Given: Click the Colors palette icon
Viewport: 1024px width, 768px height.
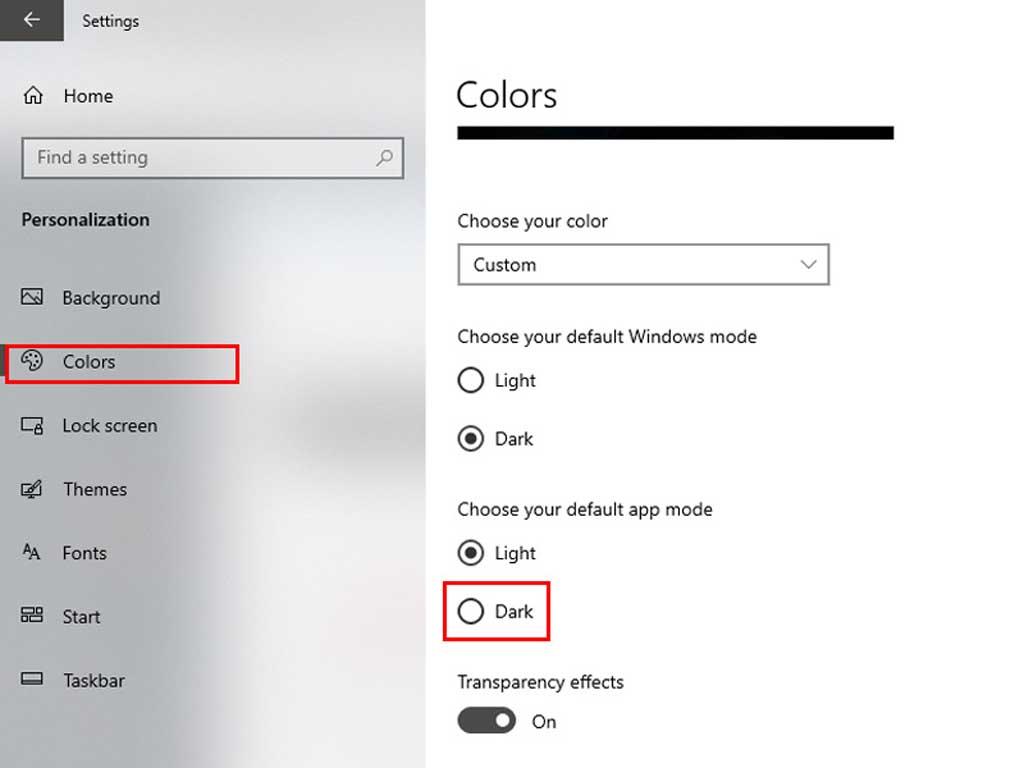Looking at the screenshot, I should [x=32, y=362].
